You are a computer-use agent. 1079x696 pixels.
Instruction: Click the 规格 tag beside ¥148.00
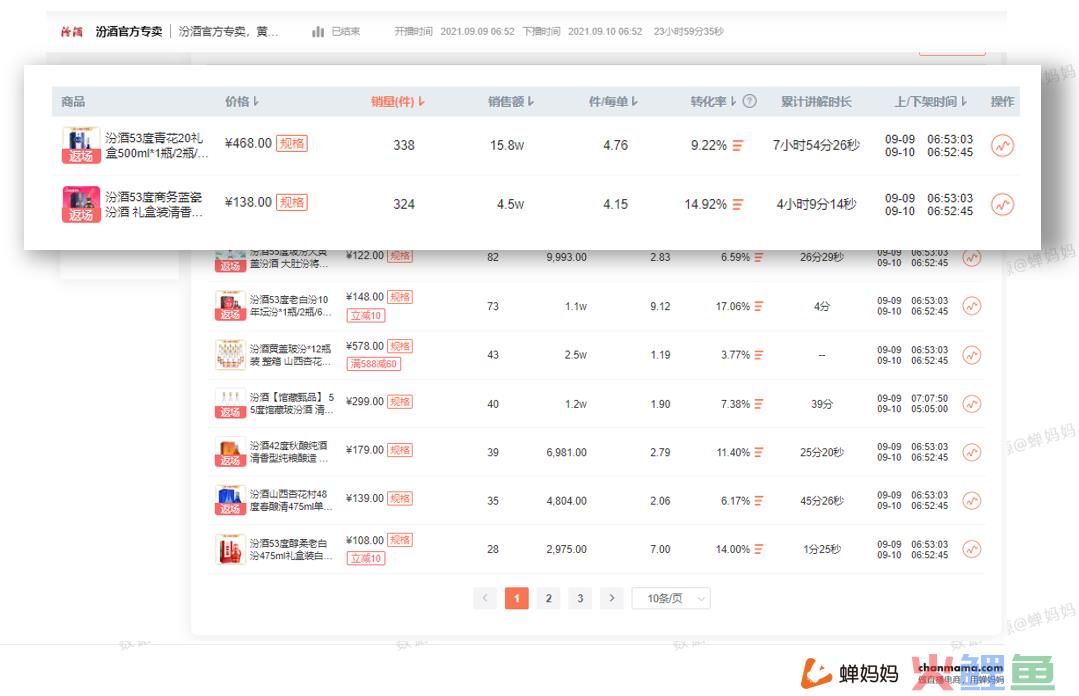[x=400, y=297]
